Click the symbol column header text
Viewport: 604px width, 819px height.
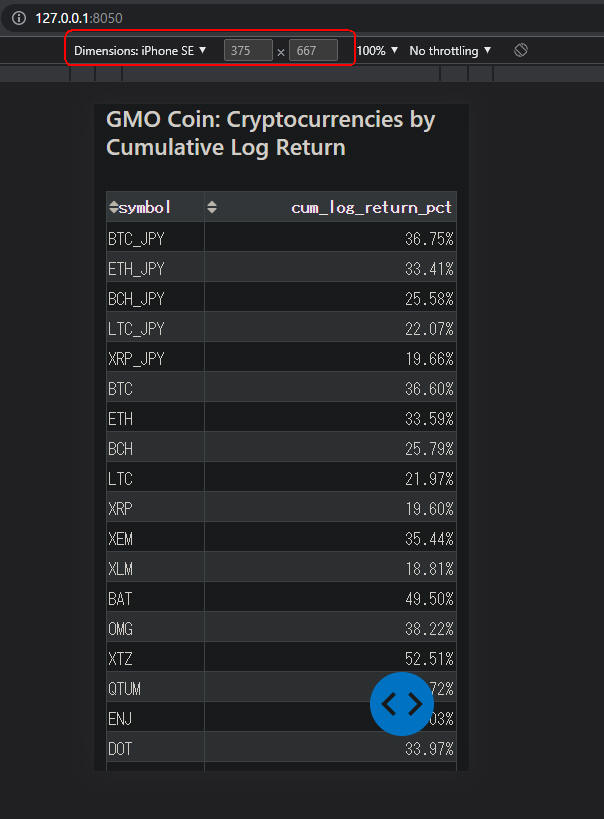tap(145, 207)
